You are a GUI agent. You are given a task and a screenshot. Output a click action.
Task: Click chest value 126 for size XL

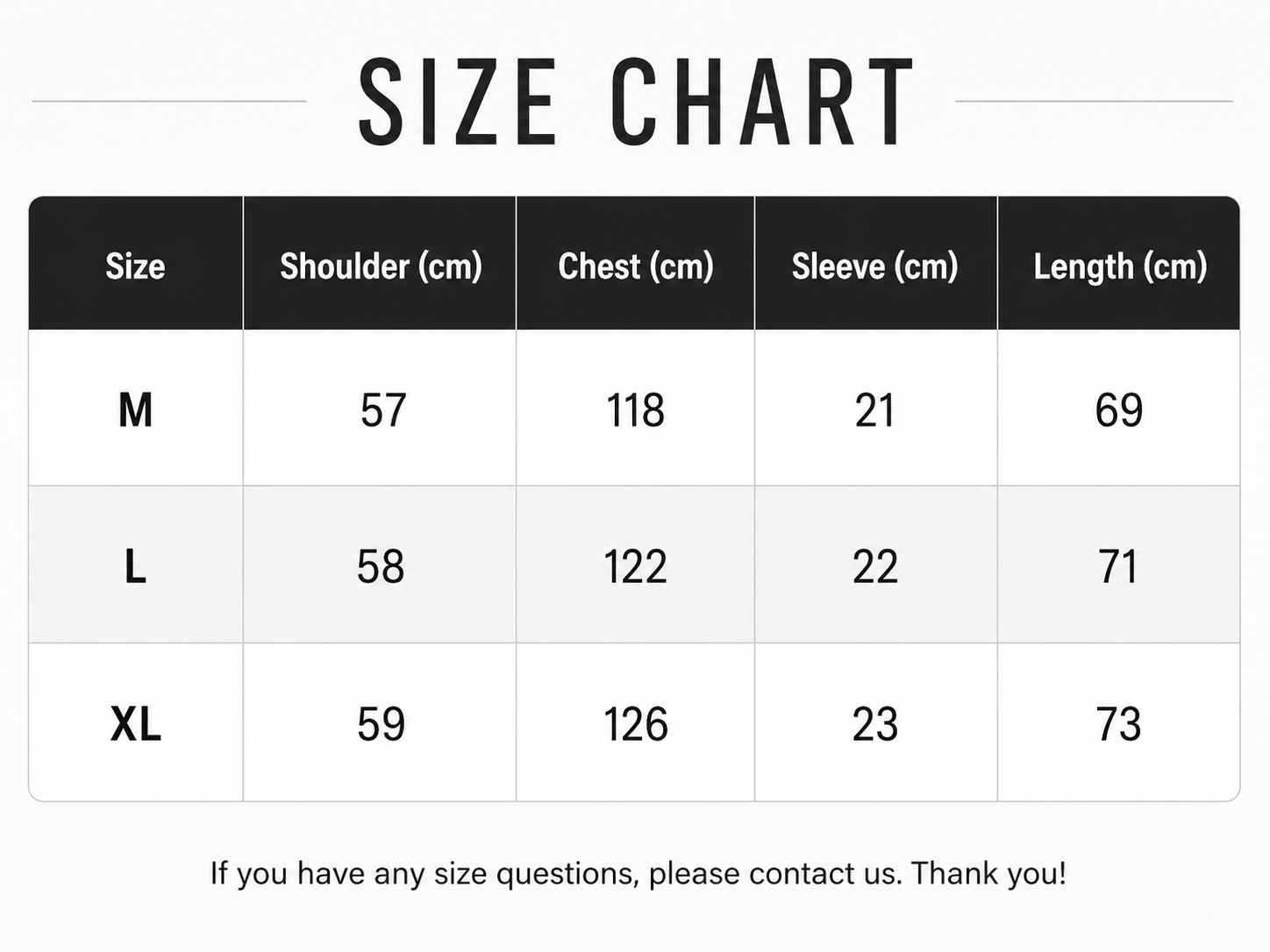(636, 724)
